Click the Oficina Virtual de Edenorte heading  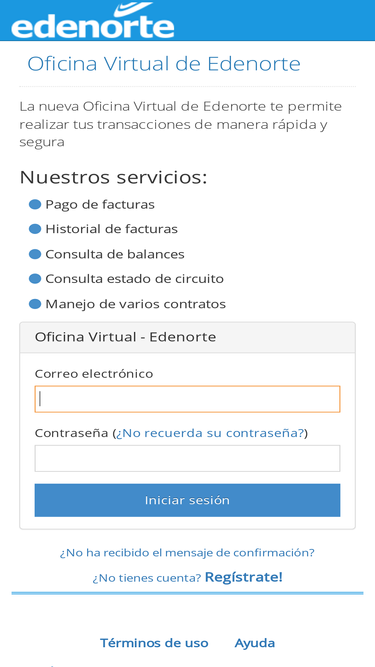164,64
